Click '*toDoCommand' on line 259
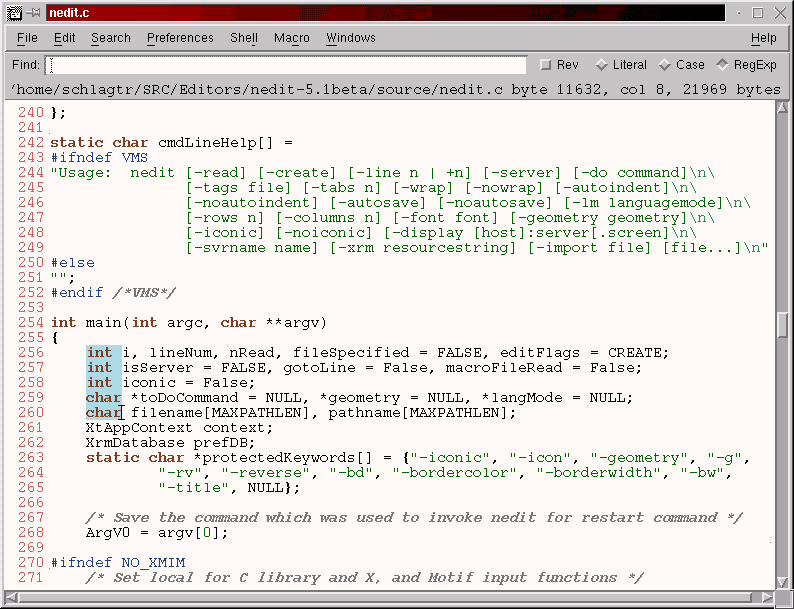794x609 pixels. (x=184, y=398)
